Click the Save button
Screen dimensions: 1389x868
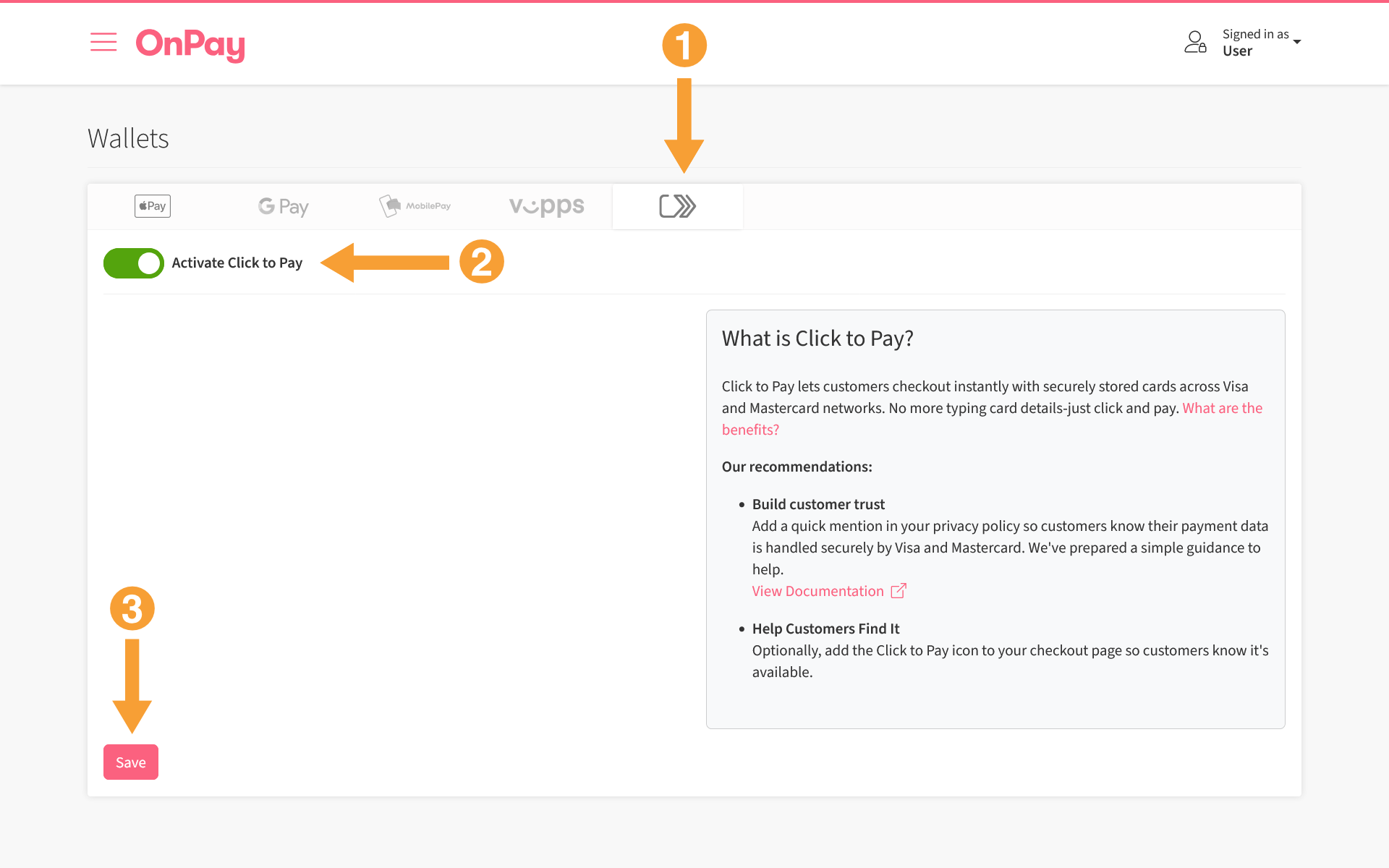(130, 762)
